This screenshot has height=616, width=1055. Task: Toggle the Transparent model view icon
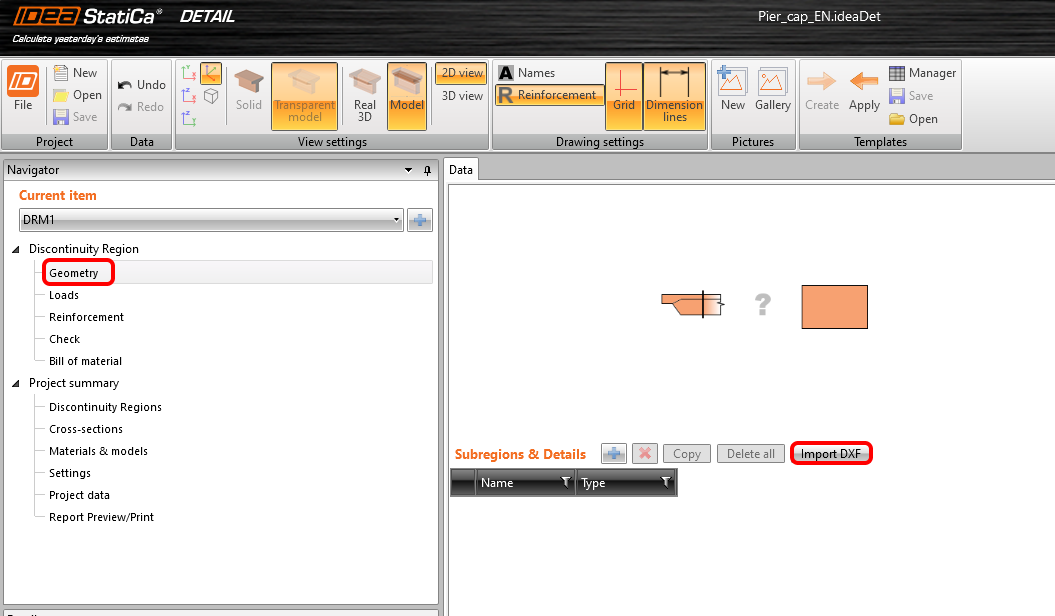coord(304,95)
